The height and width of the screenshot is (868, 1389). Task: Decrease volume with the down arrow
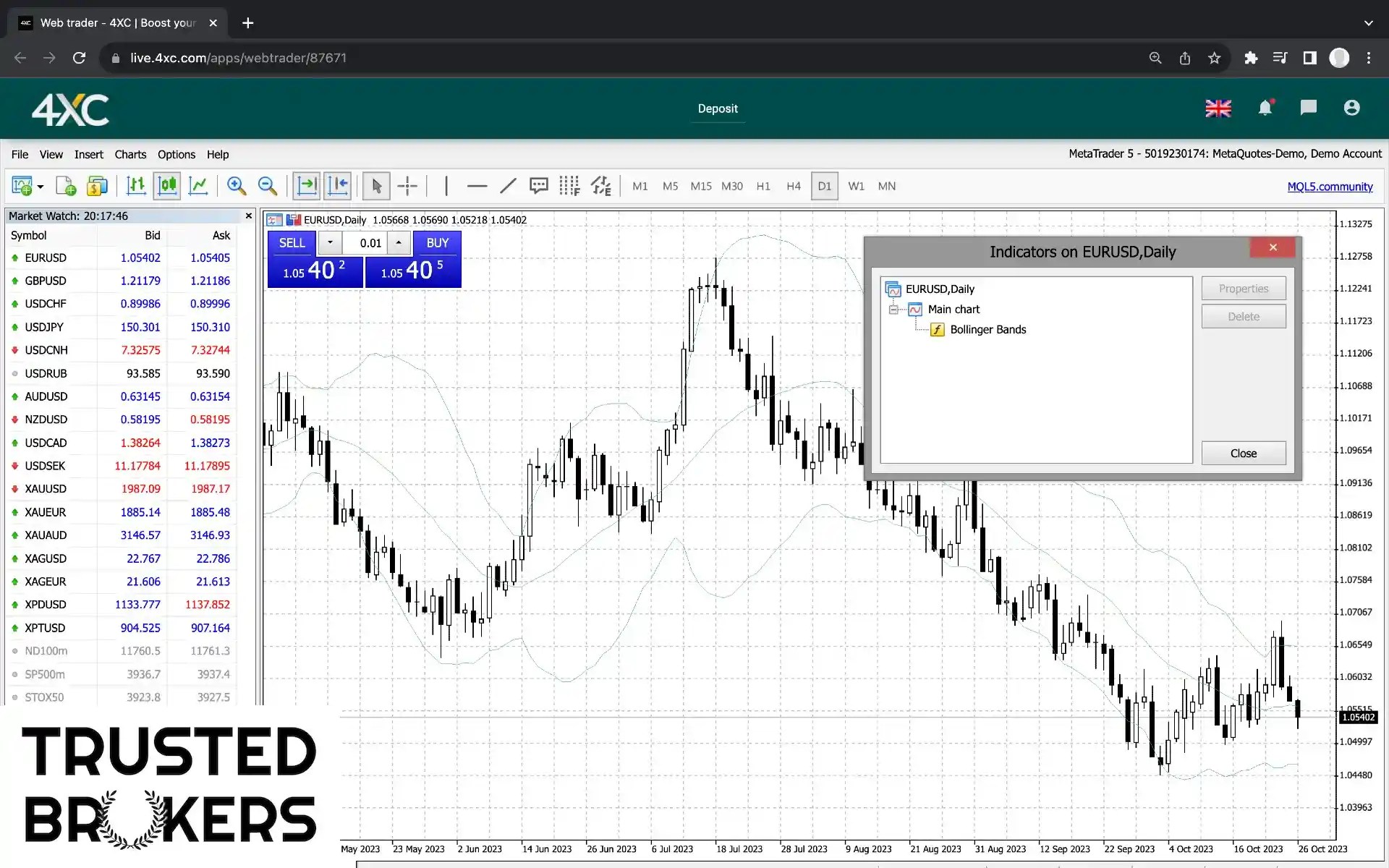click(330, 243)
